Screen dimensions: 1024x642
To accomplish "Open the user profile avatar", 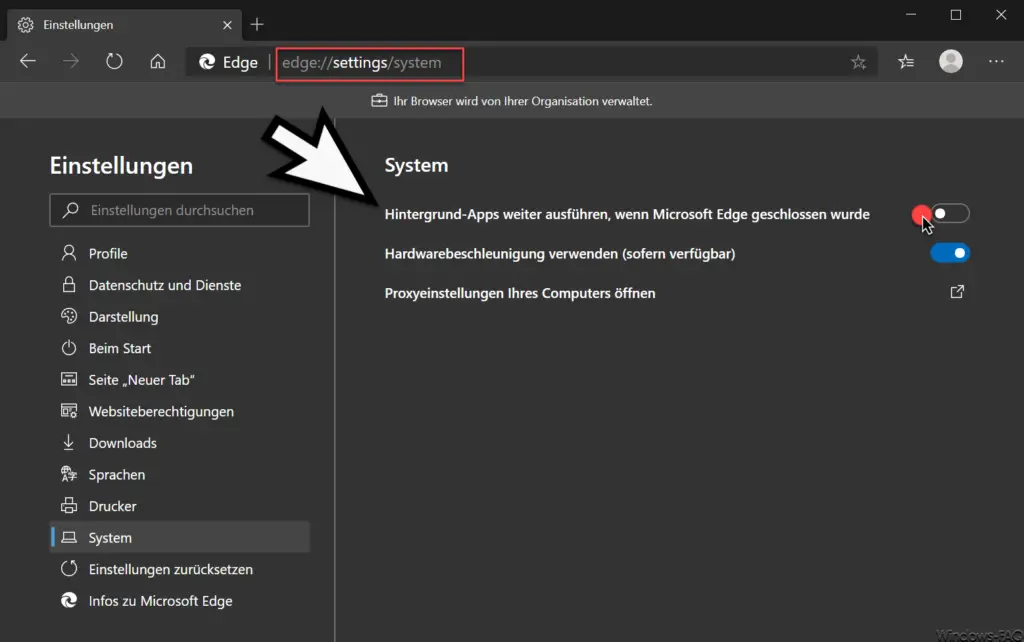I will [951, 61].
